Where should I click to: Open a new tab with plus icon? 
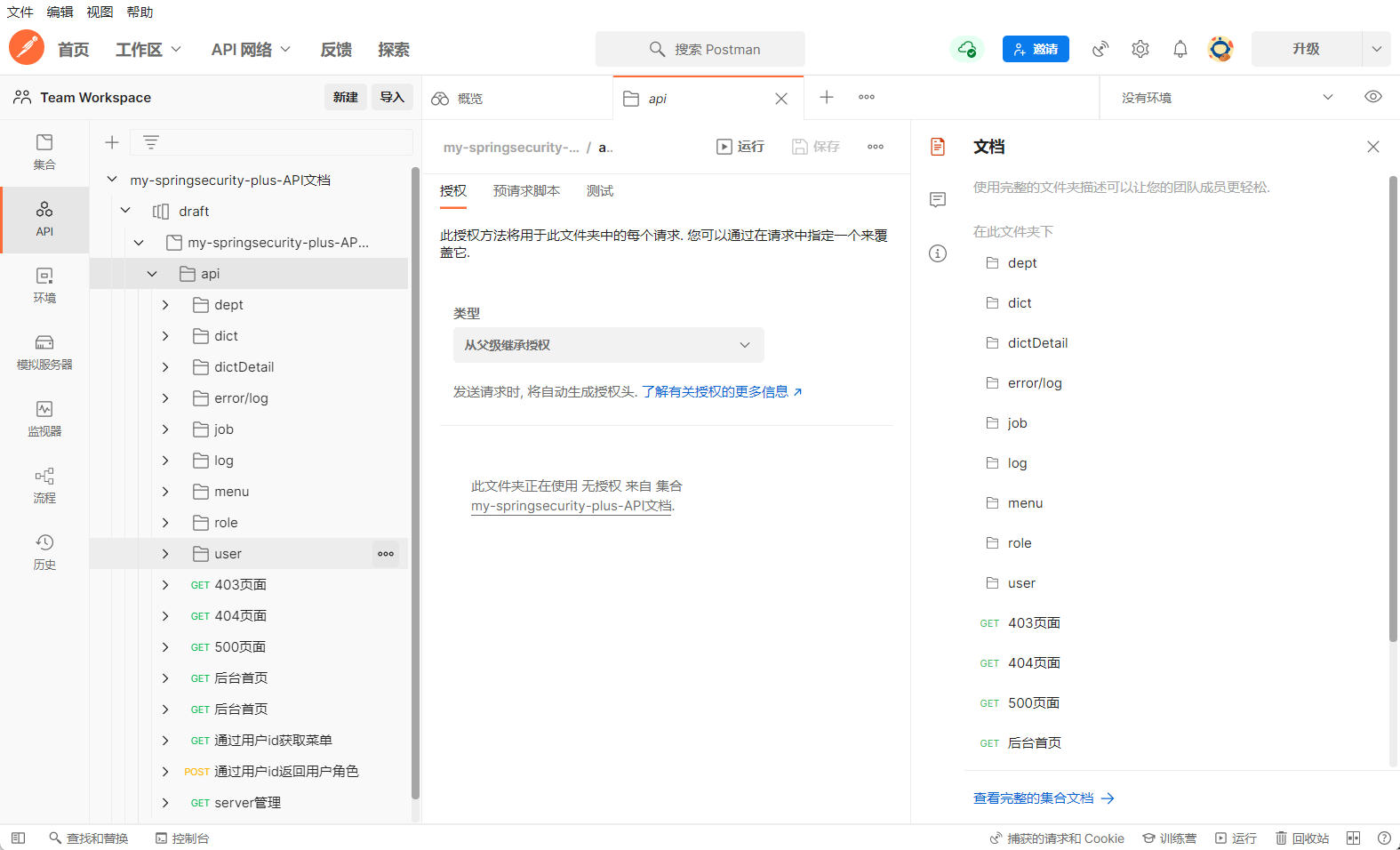827,97
